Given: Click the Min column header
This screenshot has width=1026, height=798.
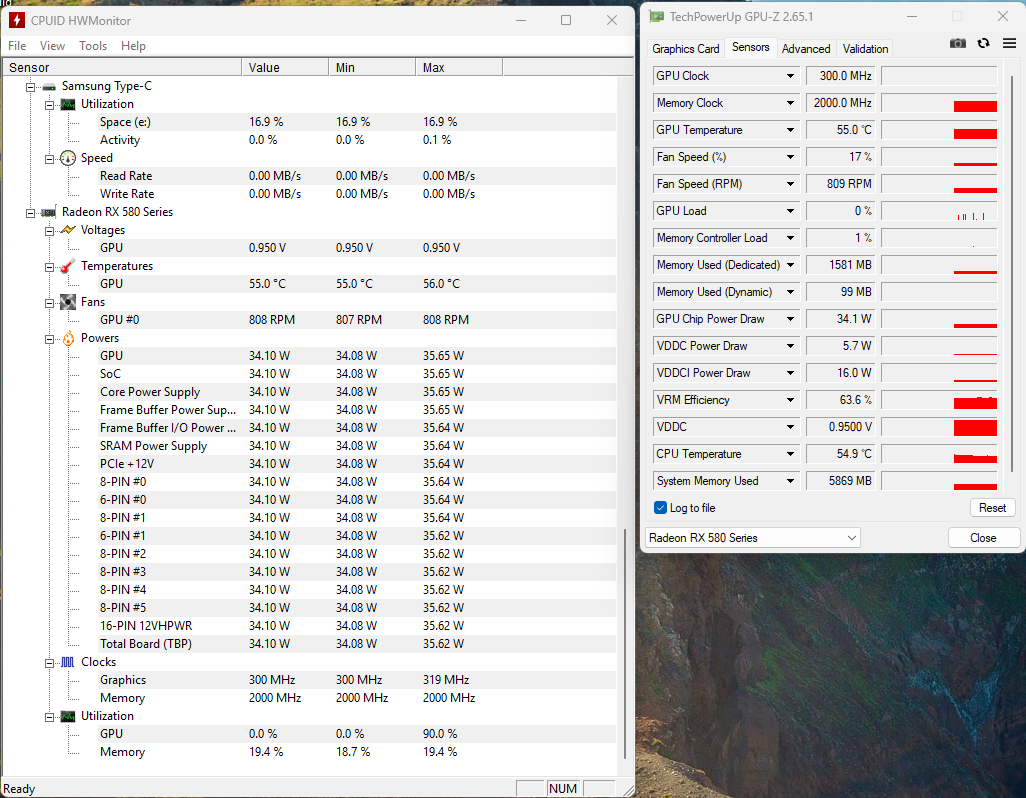Looking at the screenshot, I should [372, 67].
